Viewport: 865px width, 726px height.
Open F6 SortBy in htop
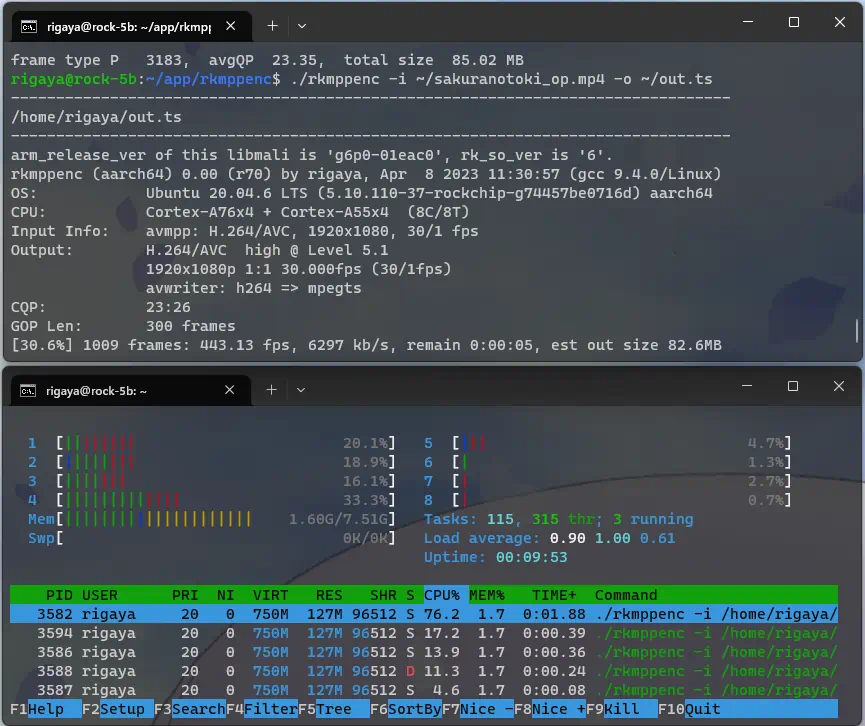406,709
